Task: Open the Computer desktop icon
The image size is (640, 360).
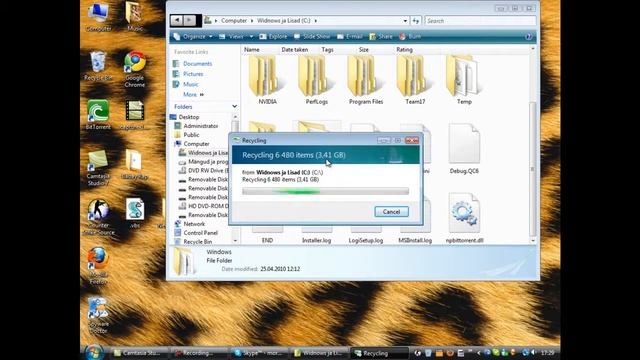Action: [98, 16]
